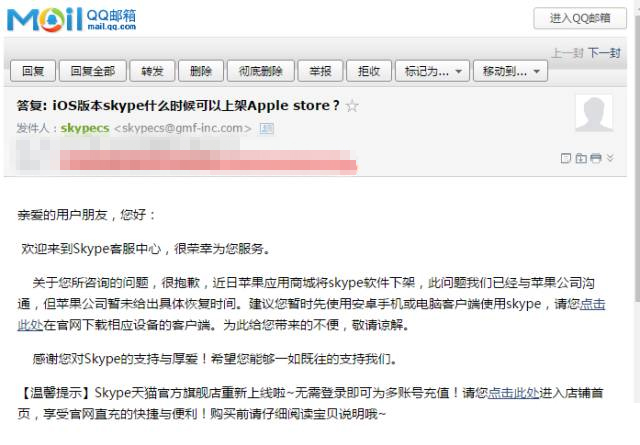The height and width of the screenshot is (445, 640).
Task: Click the email subject line text
Action: (178, 106)
